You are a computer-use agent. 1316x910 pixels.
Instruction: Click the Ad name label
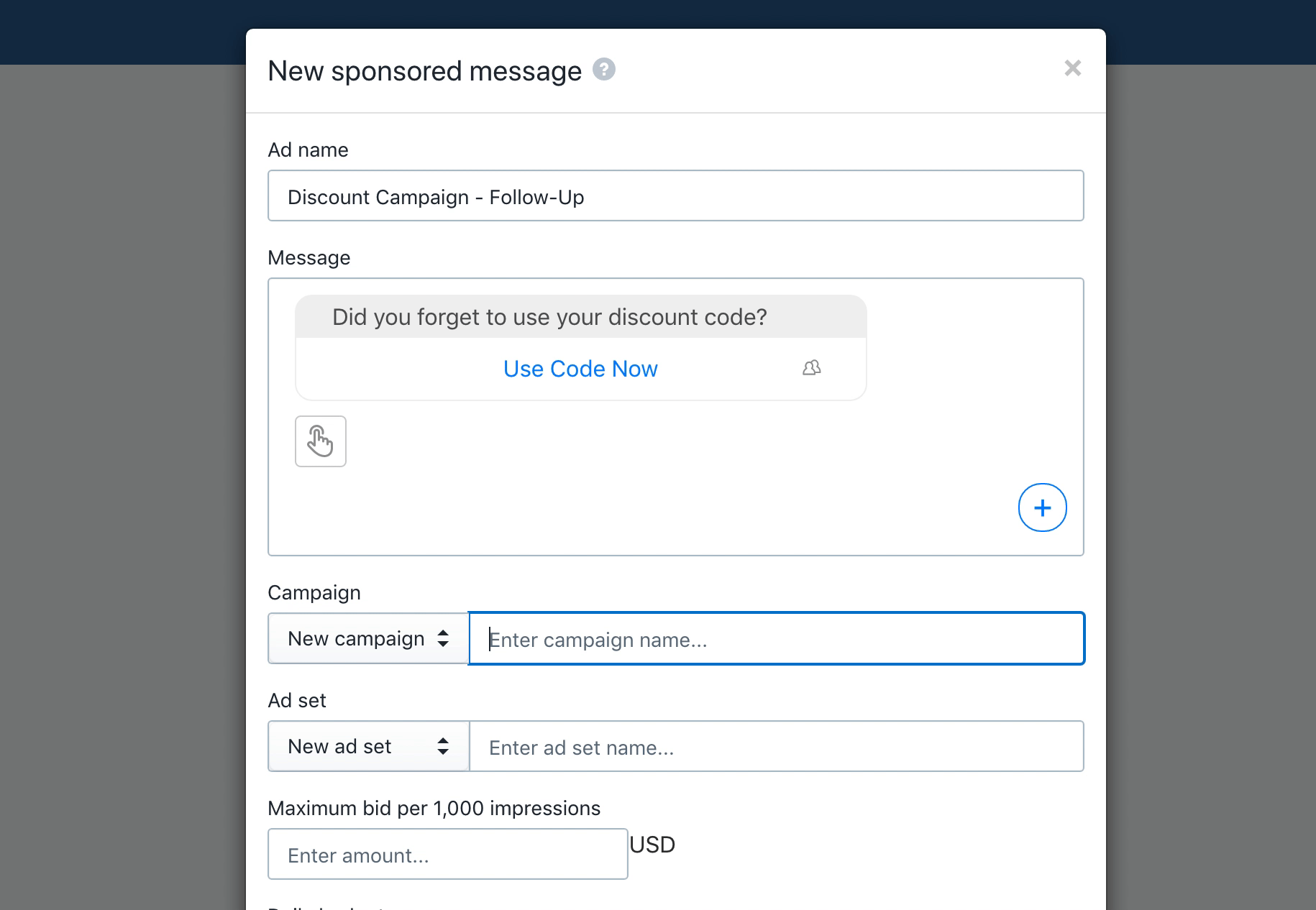pyautogui.click(x=308, y=150)
